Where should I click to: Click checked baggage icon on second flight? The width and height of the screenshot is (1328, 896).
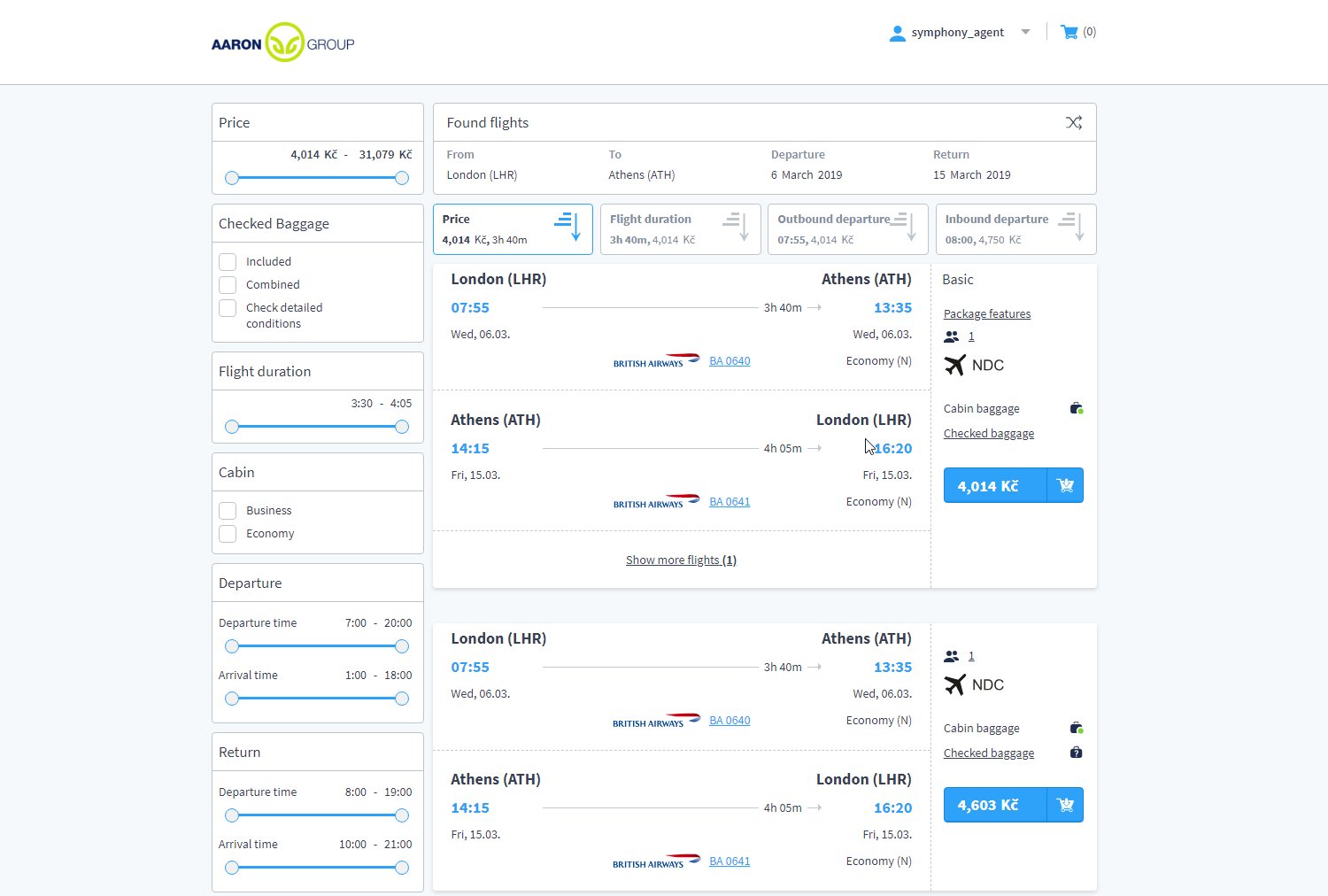(x=1077, y=753)
